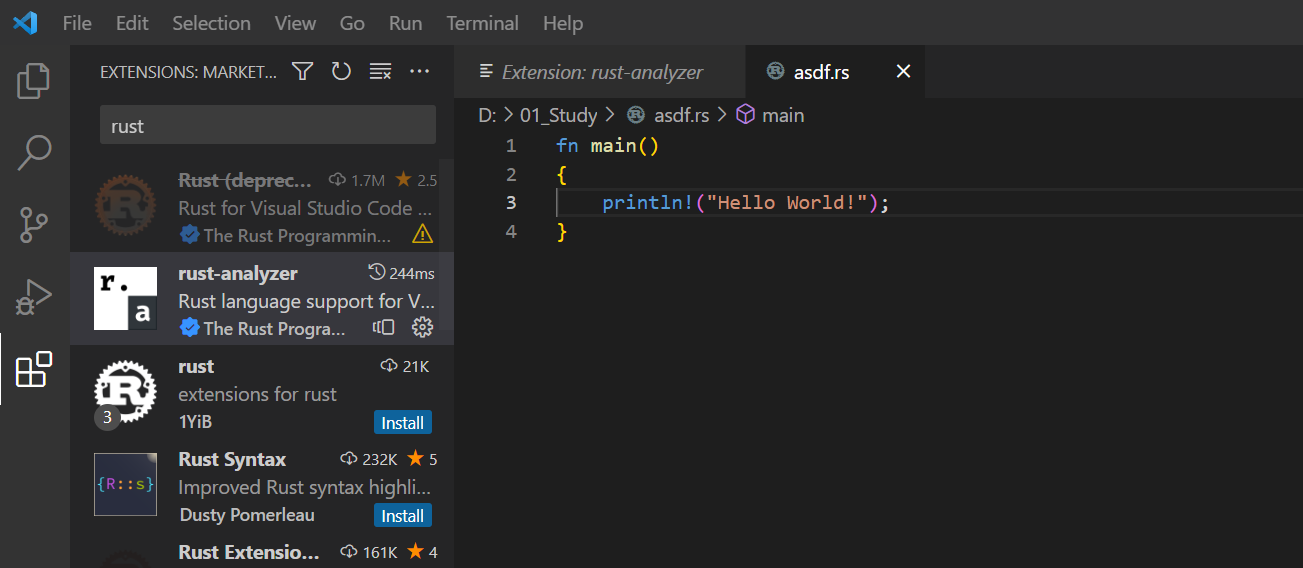Open the Rust Extension Pack entry
The image size is (1303, 568).
(262, 554)
